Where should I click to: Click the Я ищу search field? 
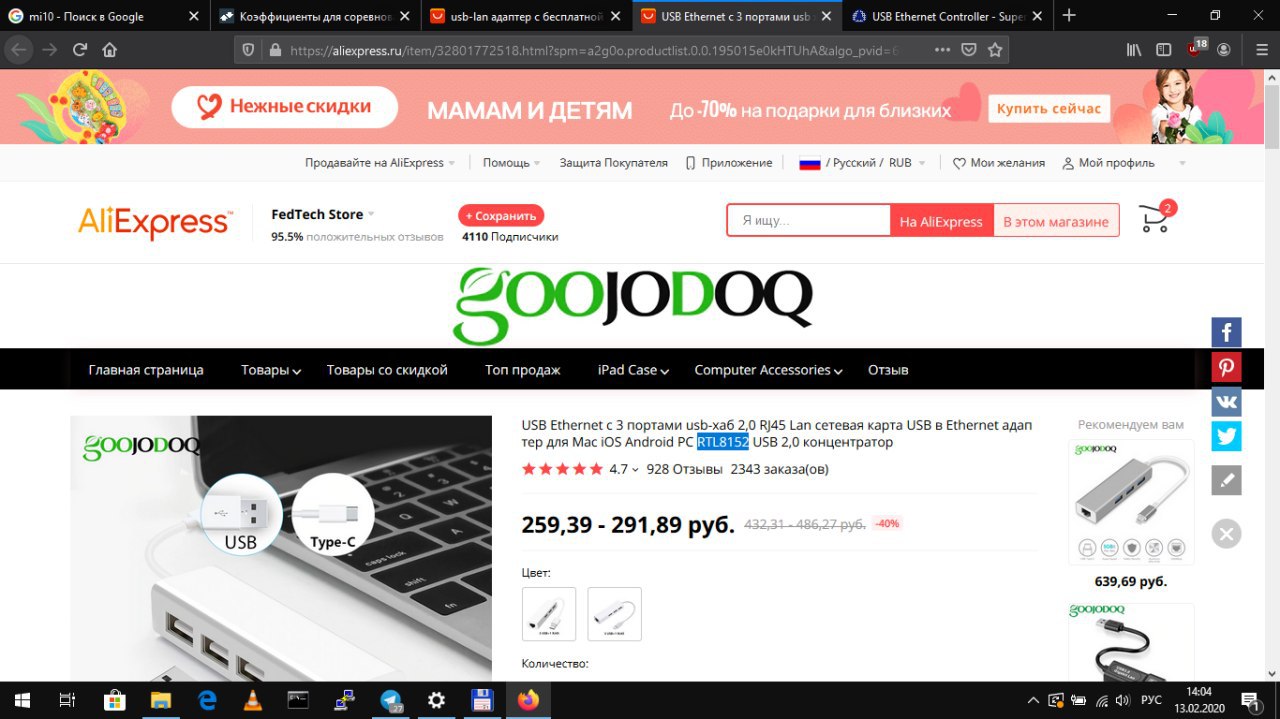point(809,221)
